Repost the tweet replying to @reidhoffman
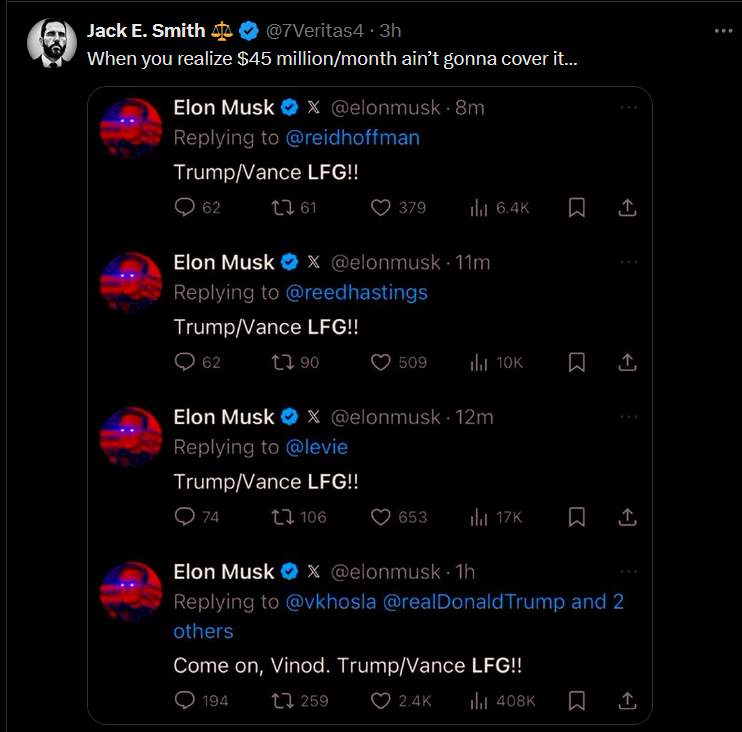Viewport: 742px width, 732px height. (x=283, y=207)
